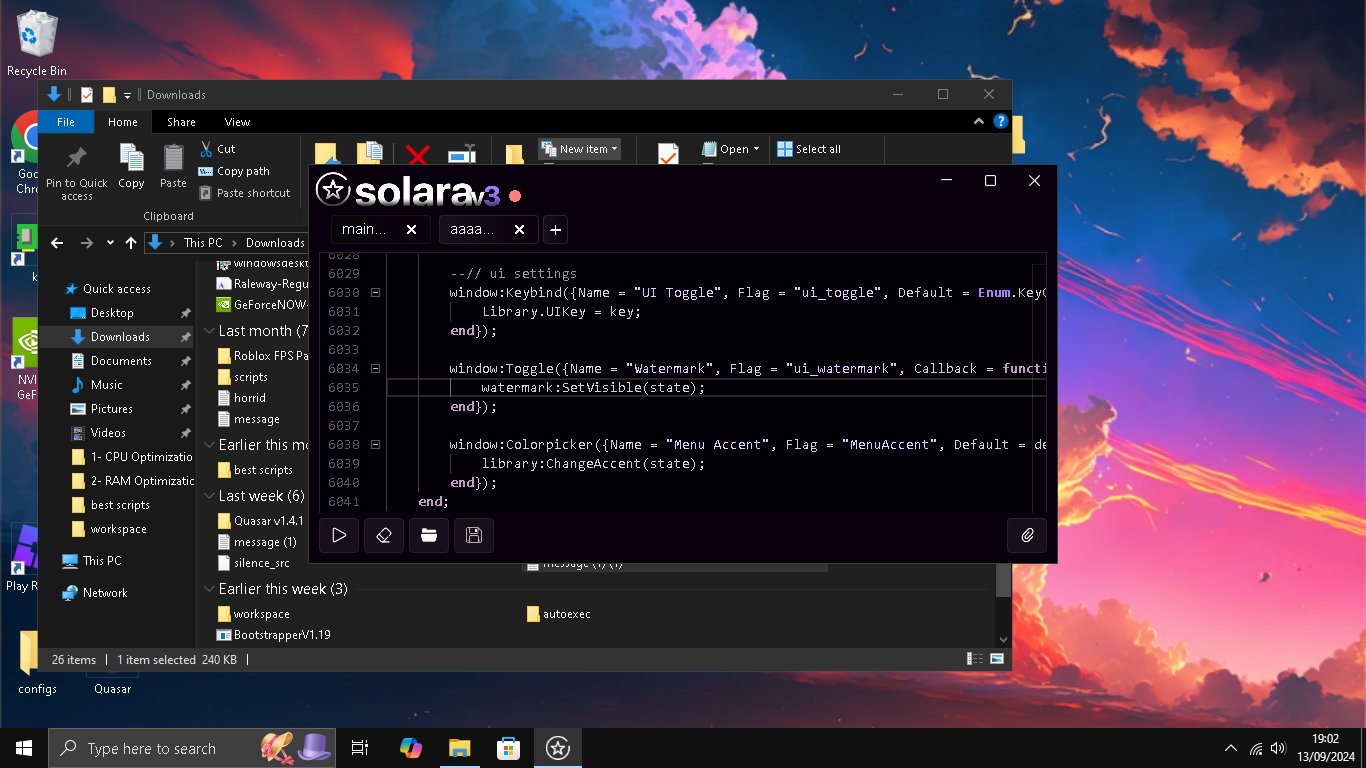The height and width of the screenshot is (768, 1366).
Task: Open the recent locations dropdown arrow
Action: [109, 243]
